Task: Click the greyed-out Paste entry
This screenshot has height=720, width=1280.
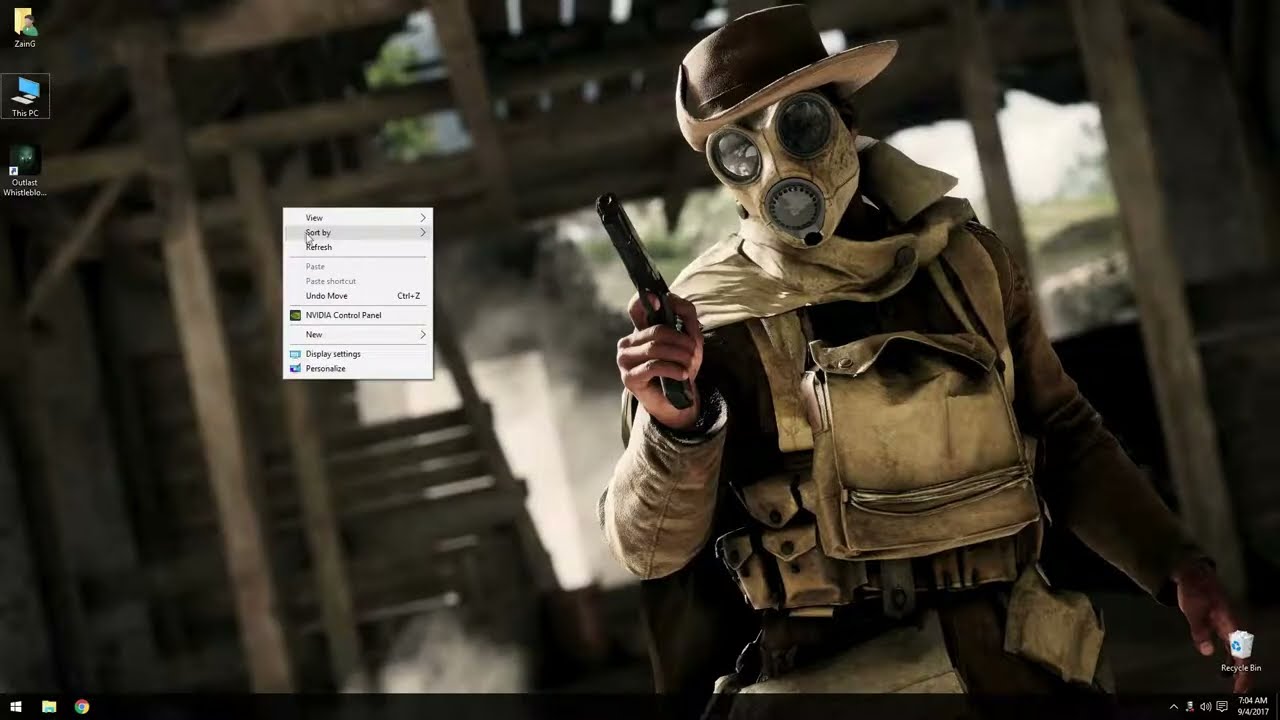Action: 358,266
